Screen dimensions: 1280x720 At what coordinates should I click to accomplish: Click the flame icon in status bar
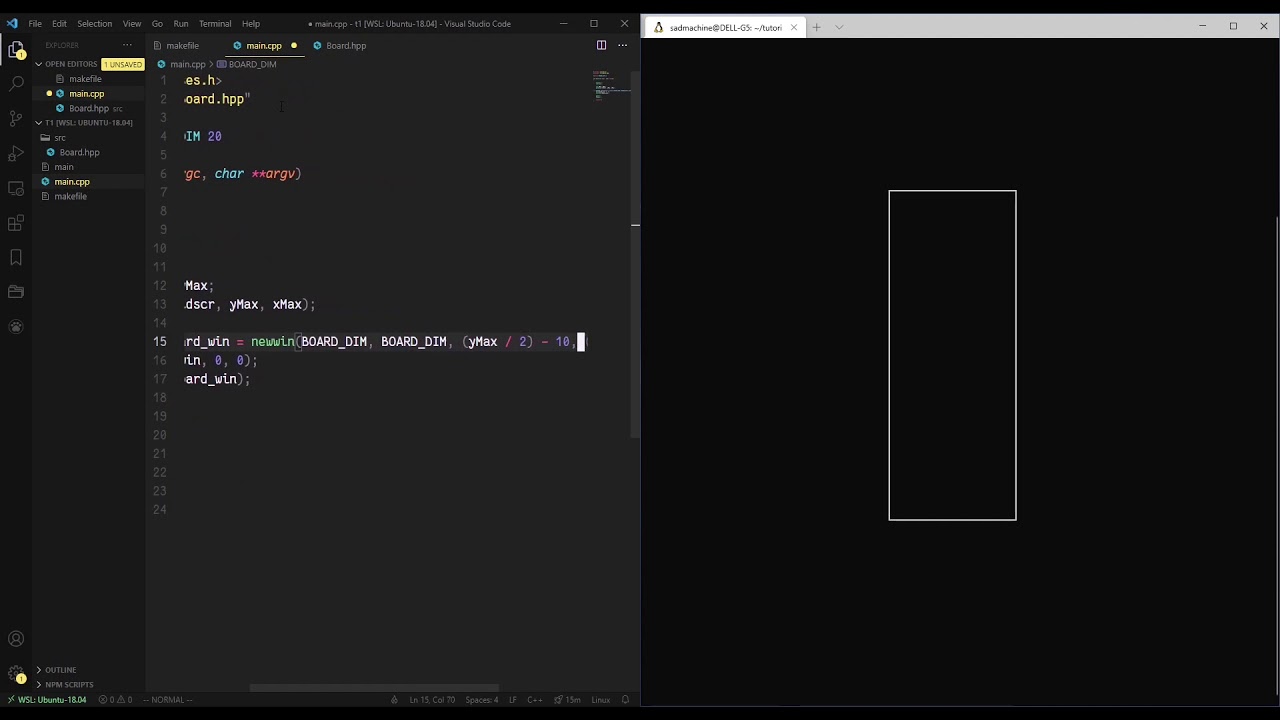coord(395,700)
